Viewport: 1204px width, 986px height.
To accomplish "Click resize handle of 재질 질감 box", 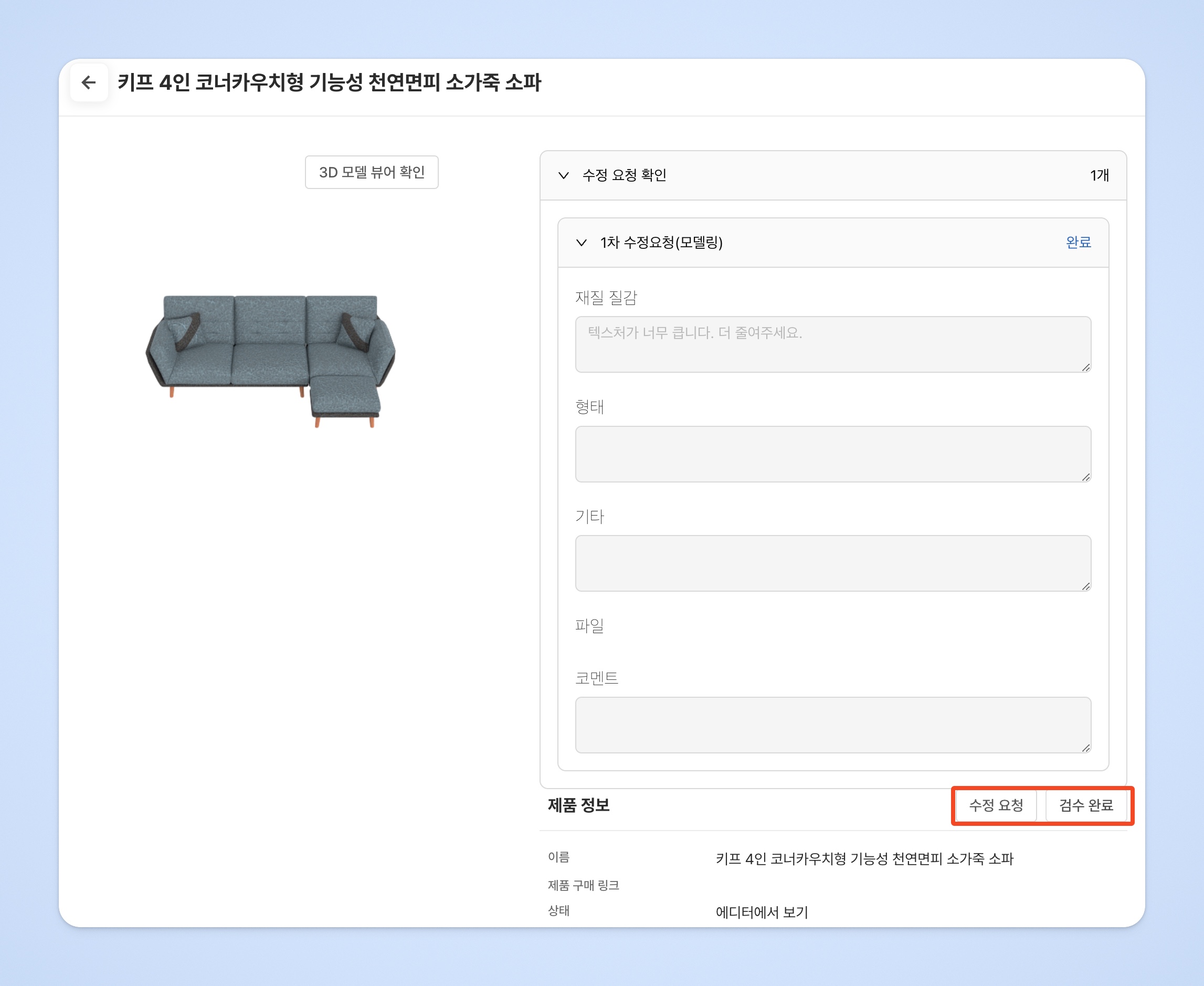I will click(1085, 368).
